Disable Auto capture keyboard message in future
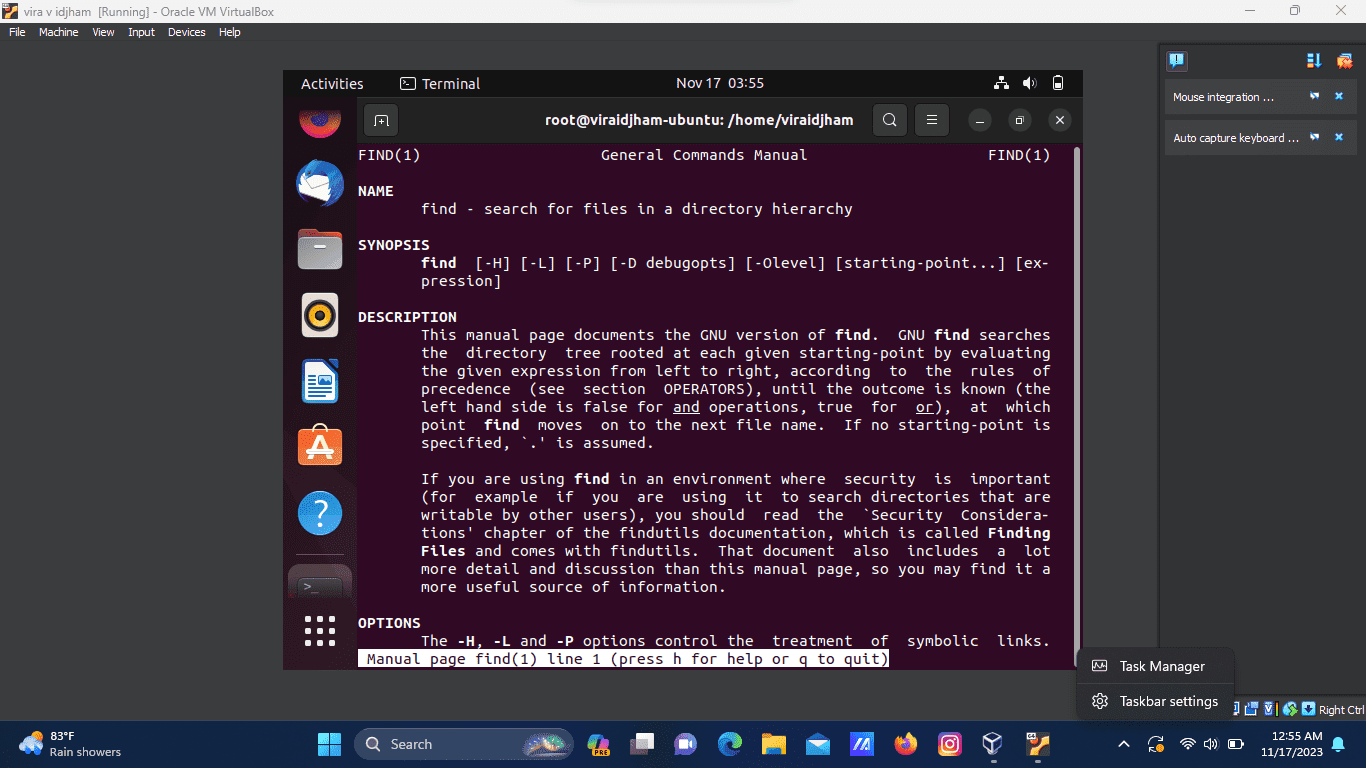 coord(1315,138)
